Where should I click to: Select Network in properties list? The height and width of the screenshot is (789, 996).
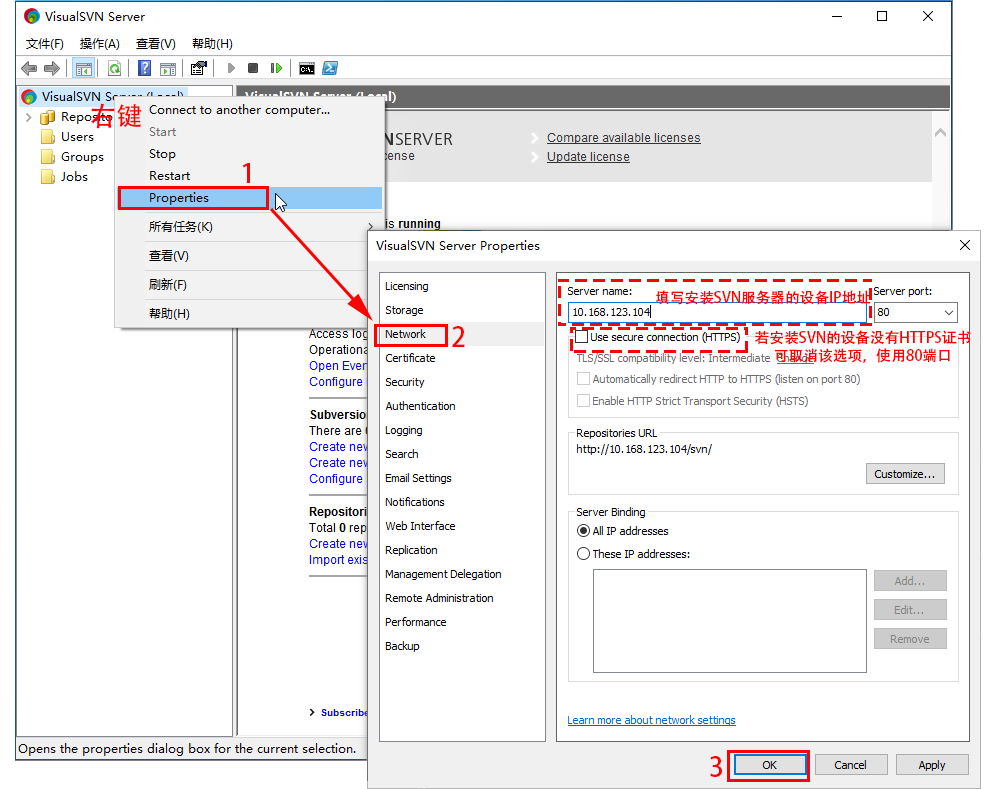click(461, 334)
